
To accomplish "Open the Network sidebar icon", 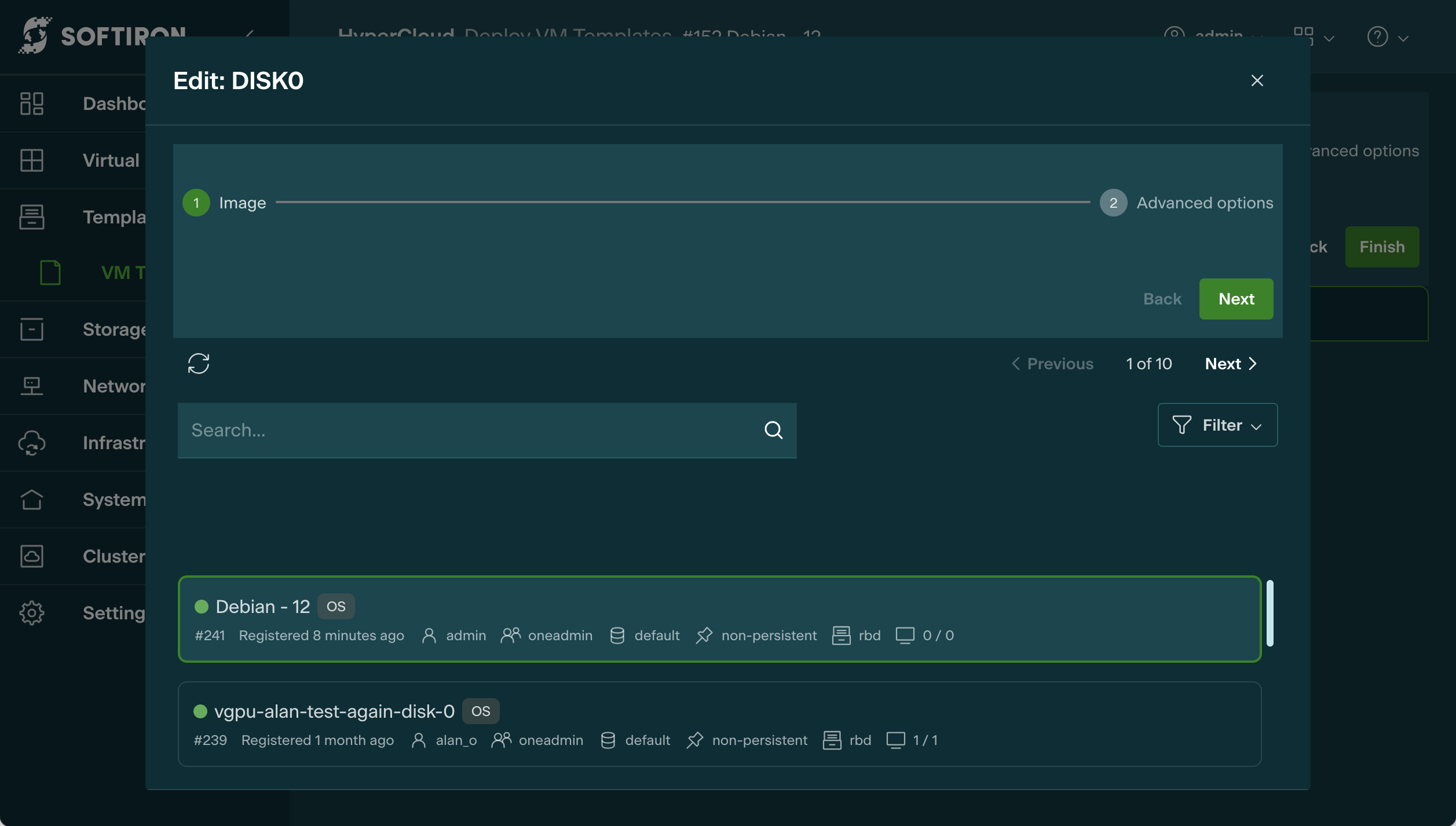I will point(32,386).
